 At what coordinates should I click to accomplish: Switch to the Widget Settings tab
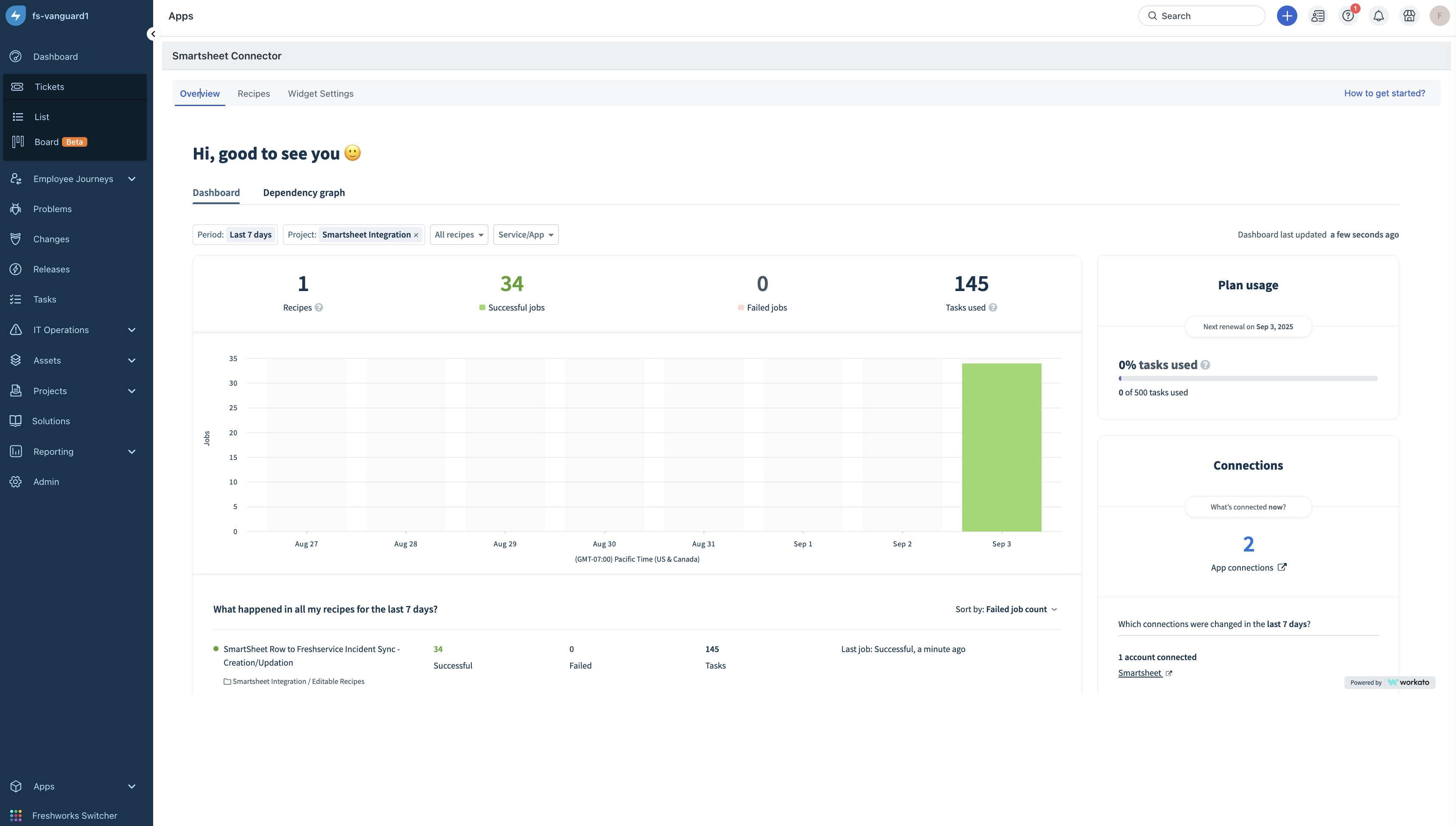point(320,94)
